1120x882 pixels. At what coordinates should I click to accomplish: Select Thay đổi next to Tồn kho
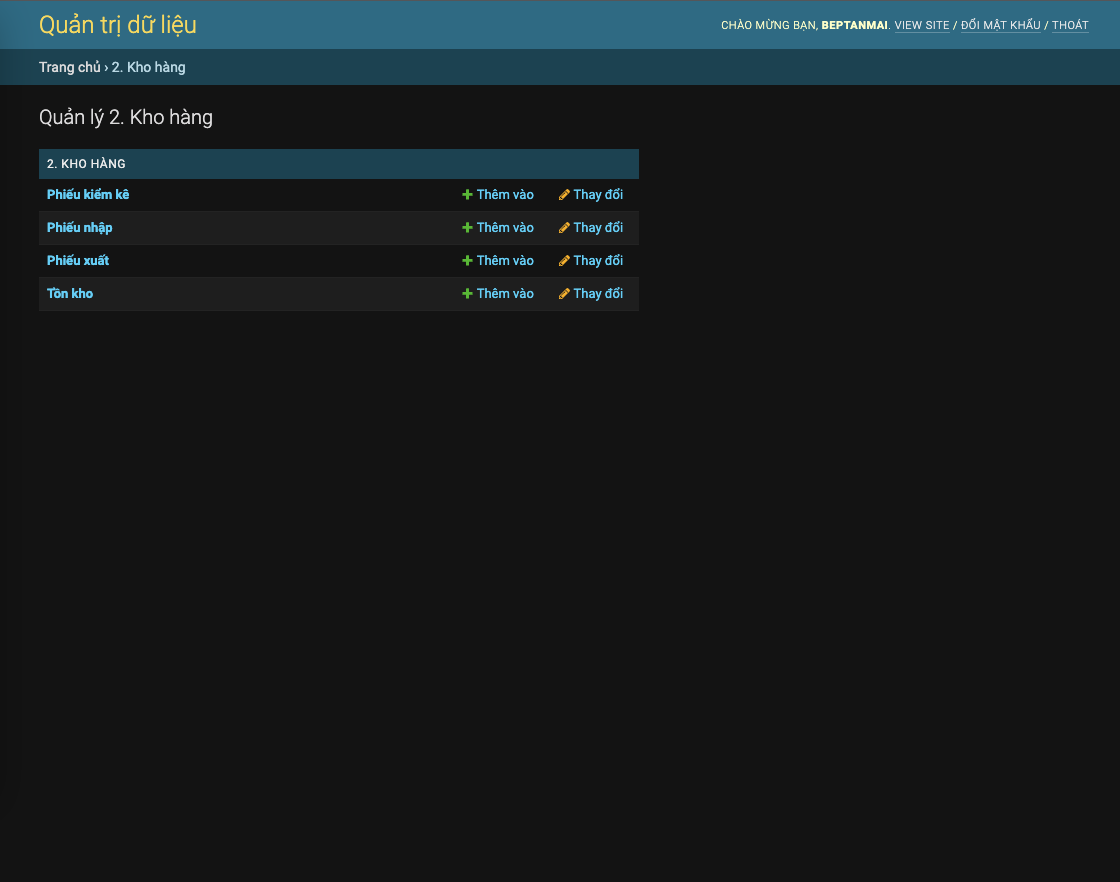tap(598, 293)
